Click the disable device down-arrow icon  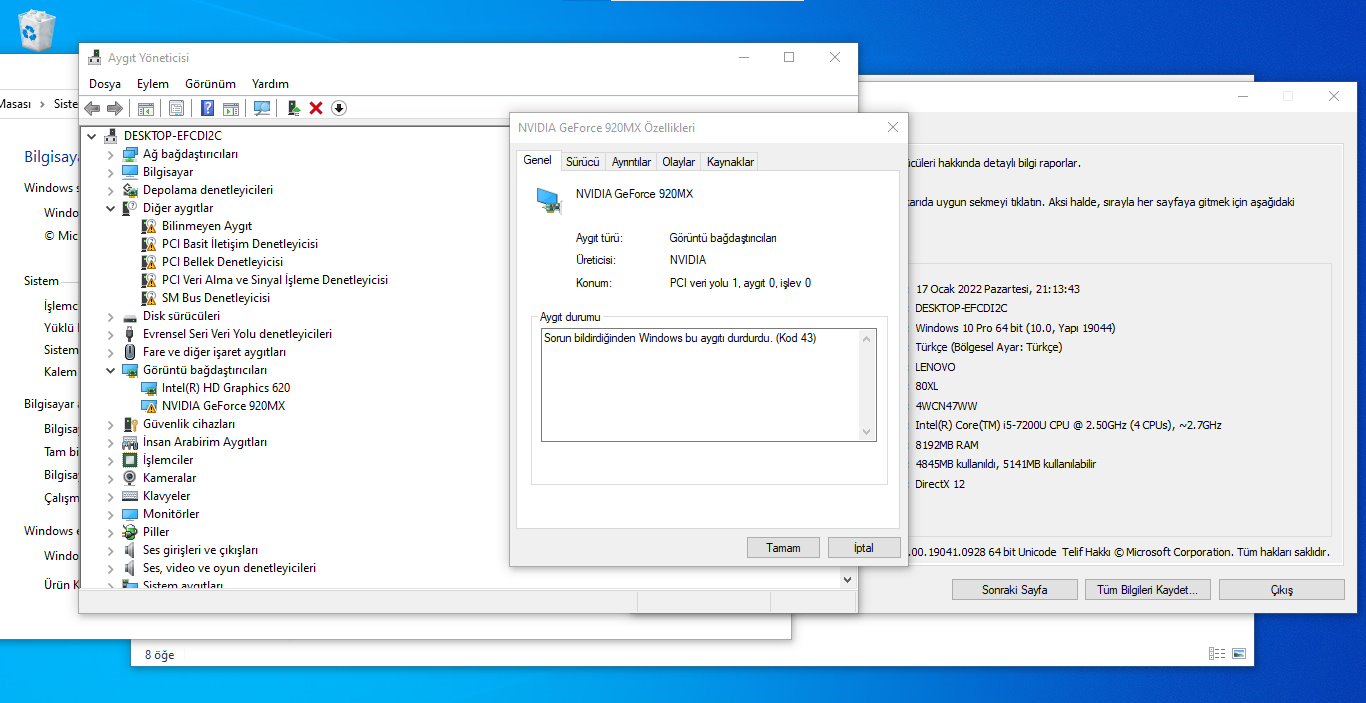[339, 108]
